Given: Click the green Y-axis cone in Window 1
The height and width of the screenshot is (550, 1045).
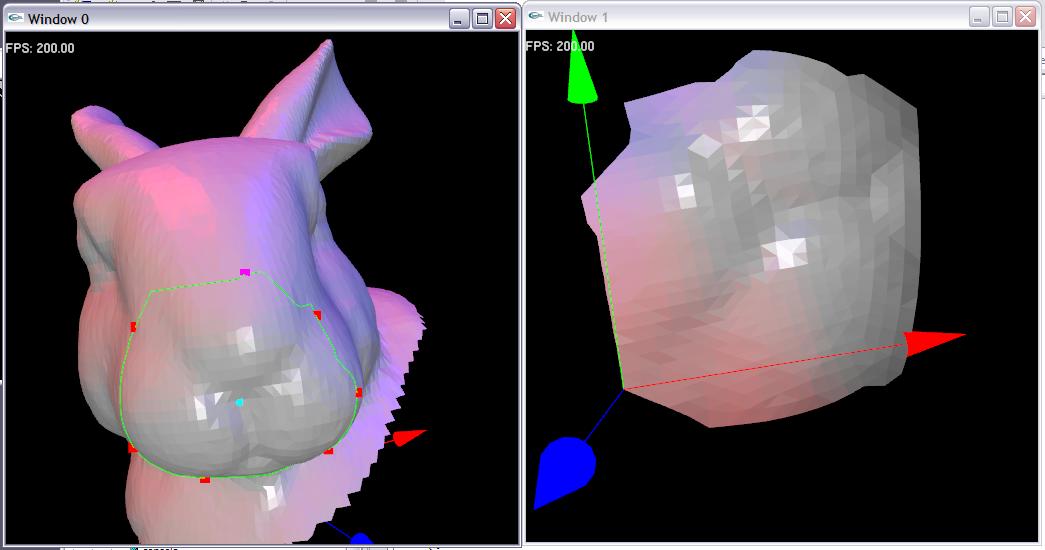Looking at the screenshot, I should (580, 68).
